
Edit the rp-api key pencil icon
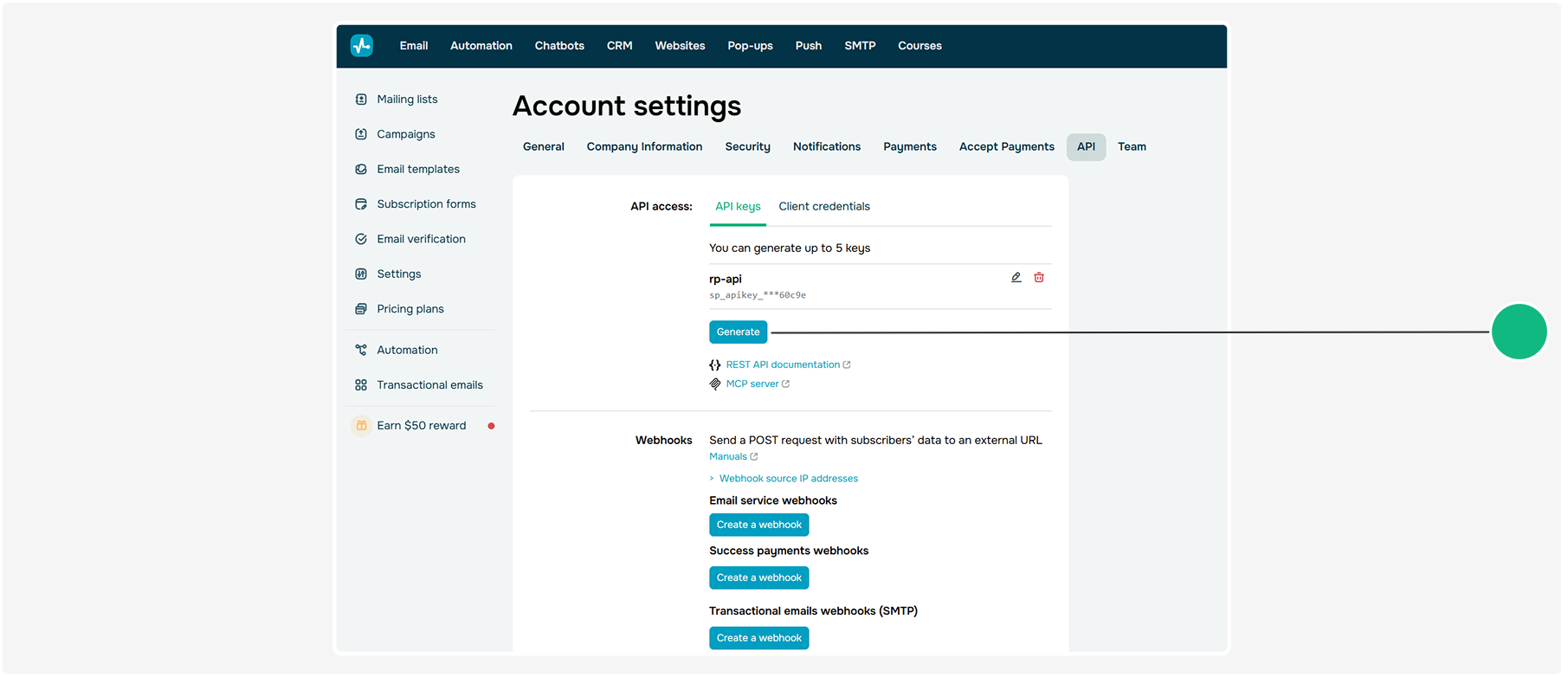1016,277
